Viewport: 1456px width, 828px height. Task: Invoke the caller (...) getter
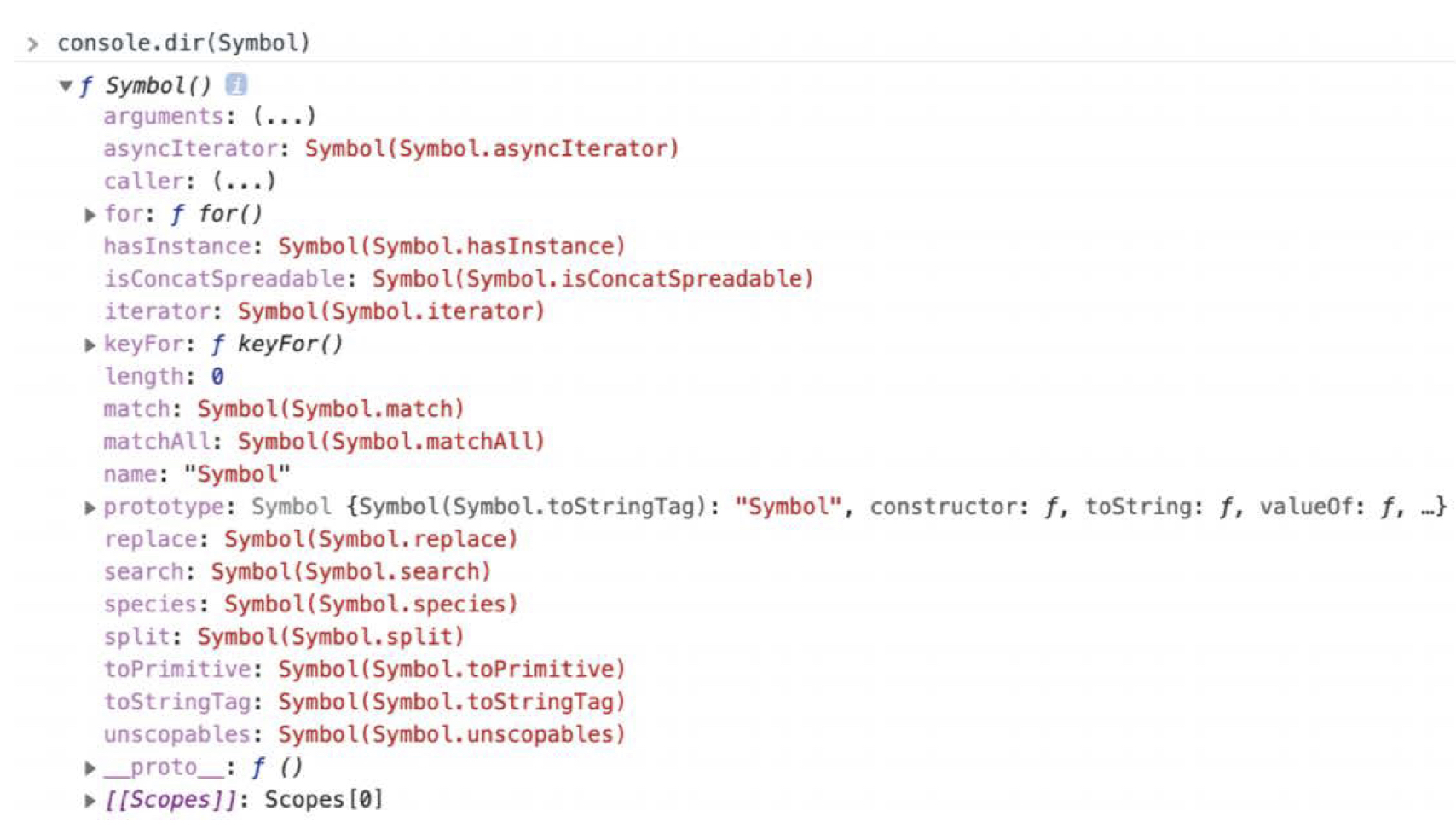pos(245,182)
